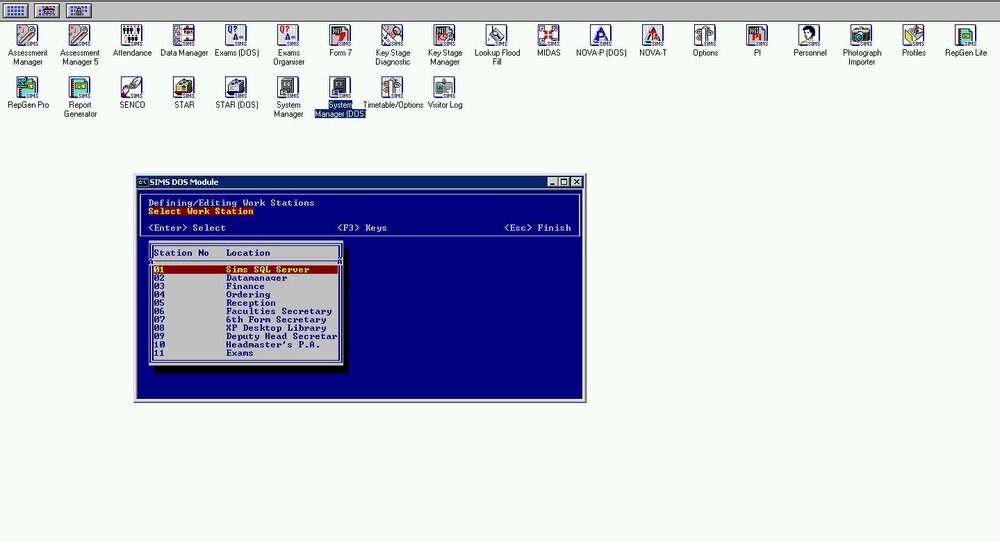Viewport: 1000px width, 542px height.
Task: Maximize the SIMS DOS Module window
Action: [564, 182]
